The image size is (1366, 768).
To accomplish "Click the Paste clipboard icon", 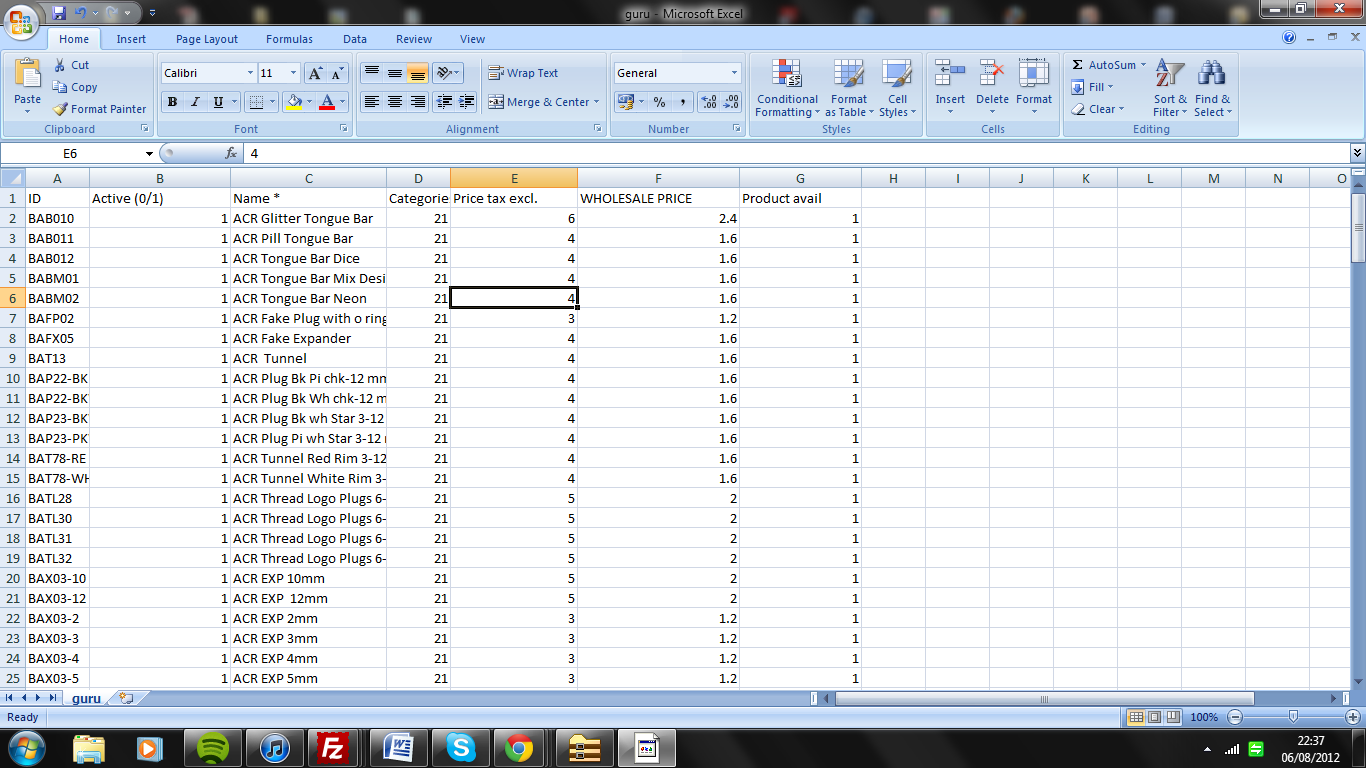I will 28,75.
